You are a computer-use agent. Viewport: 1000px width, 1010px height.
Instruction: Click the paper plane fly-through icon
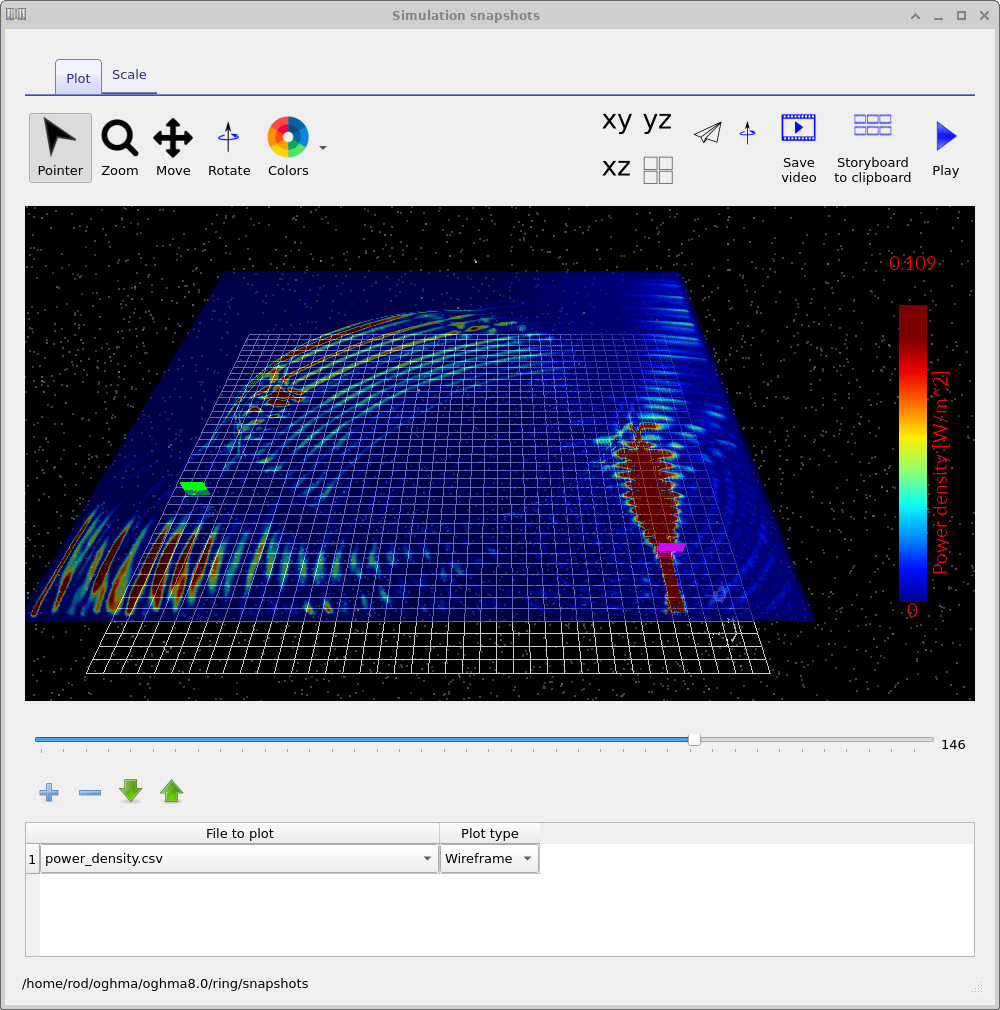708,131
